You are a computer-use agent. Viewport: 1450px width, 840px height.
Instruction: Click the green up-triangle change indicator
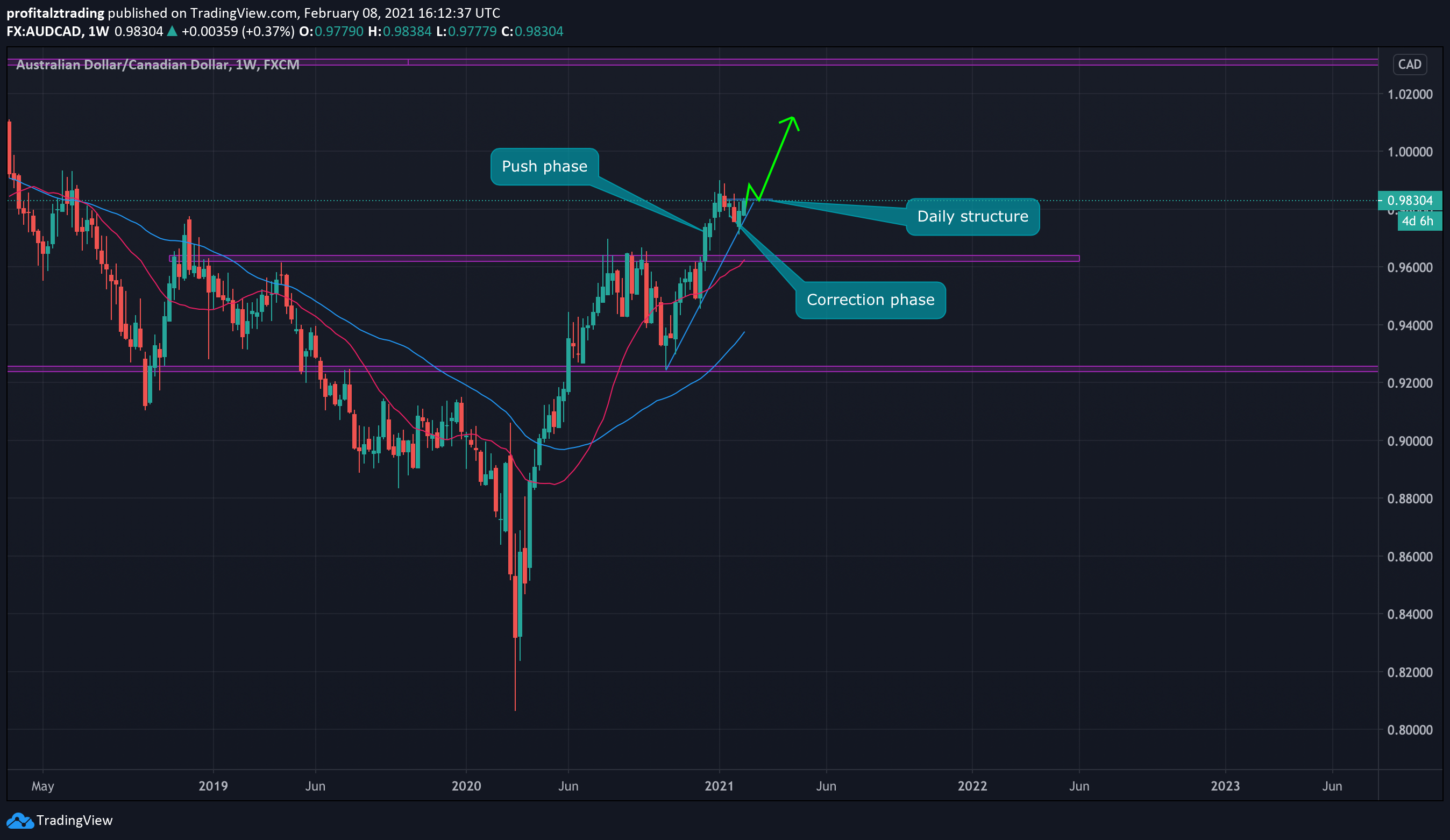pos(172,31)
